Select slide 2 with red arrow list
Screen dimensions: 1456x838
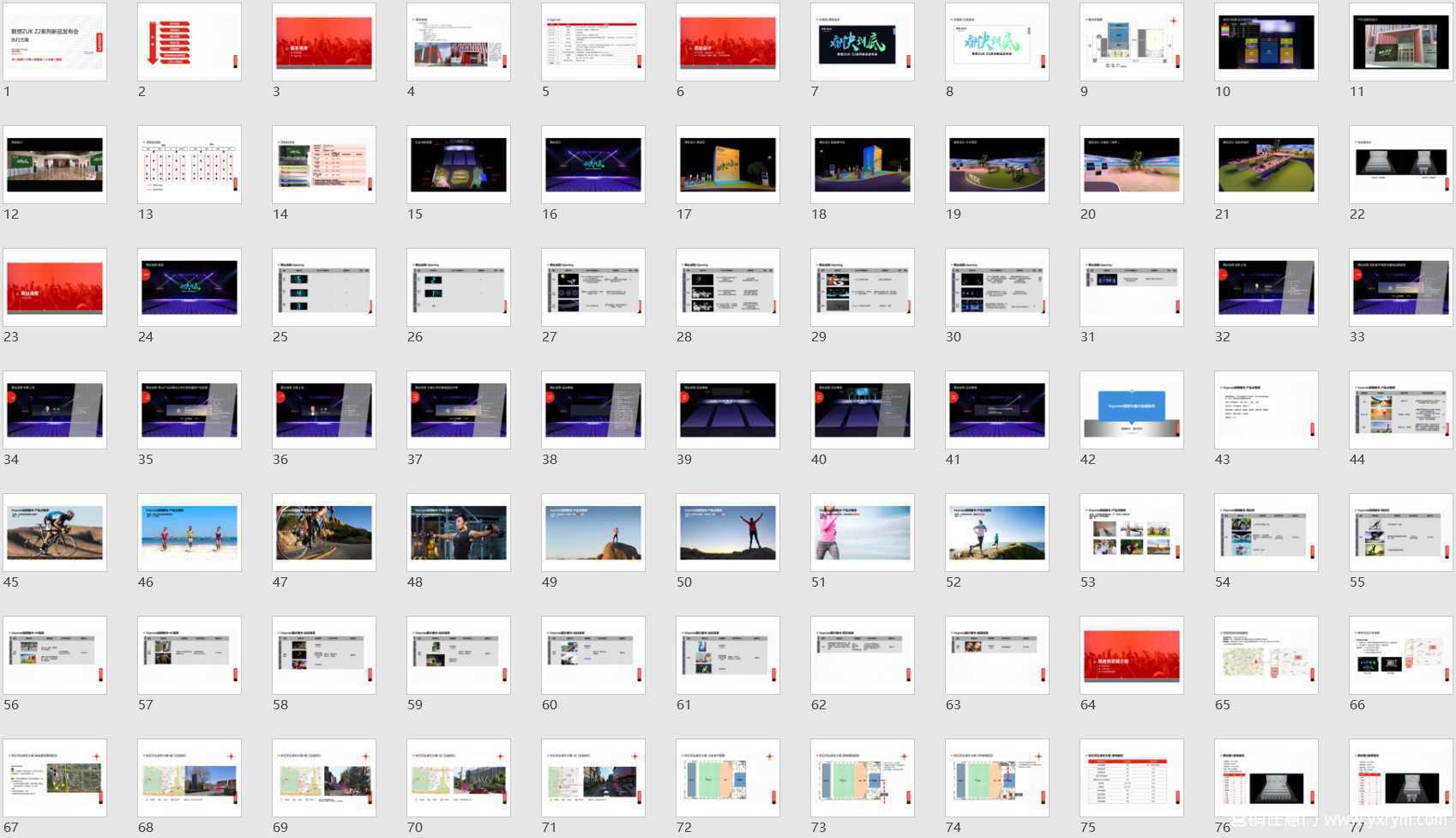coord(190,42)
